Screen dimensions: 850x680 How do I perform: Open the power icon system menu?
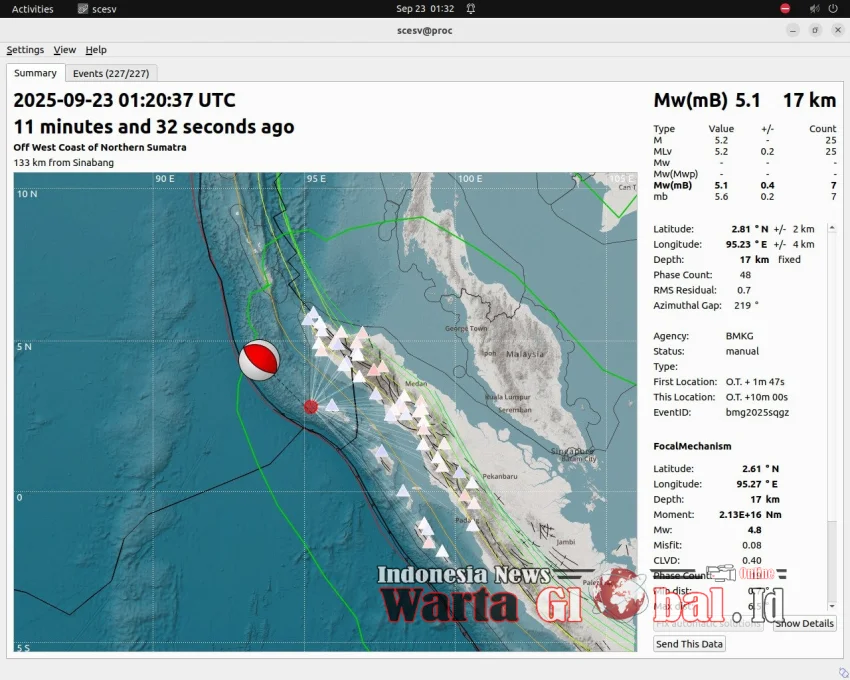(x=834, y=9)
